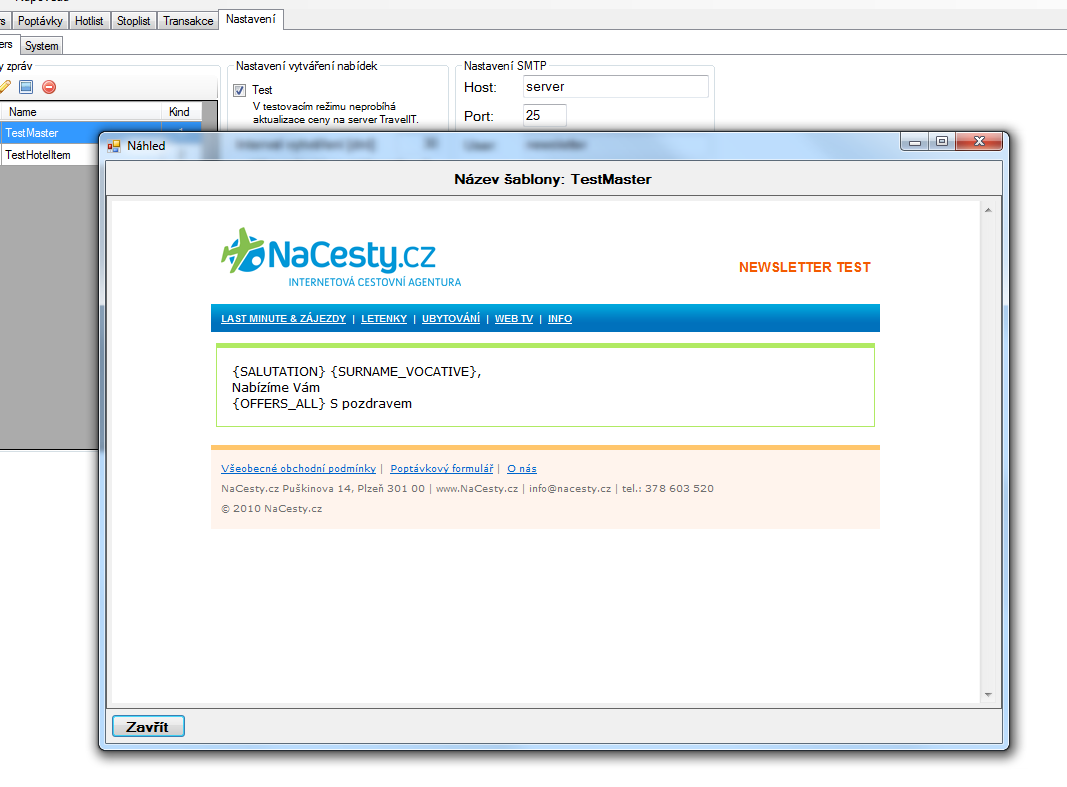This screenshot has width=1067, height=787.
Task: Click the red delete template icon
Action: tap(49, 87)
